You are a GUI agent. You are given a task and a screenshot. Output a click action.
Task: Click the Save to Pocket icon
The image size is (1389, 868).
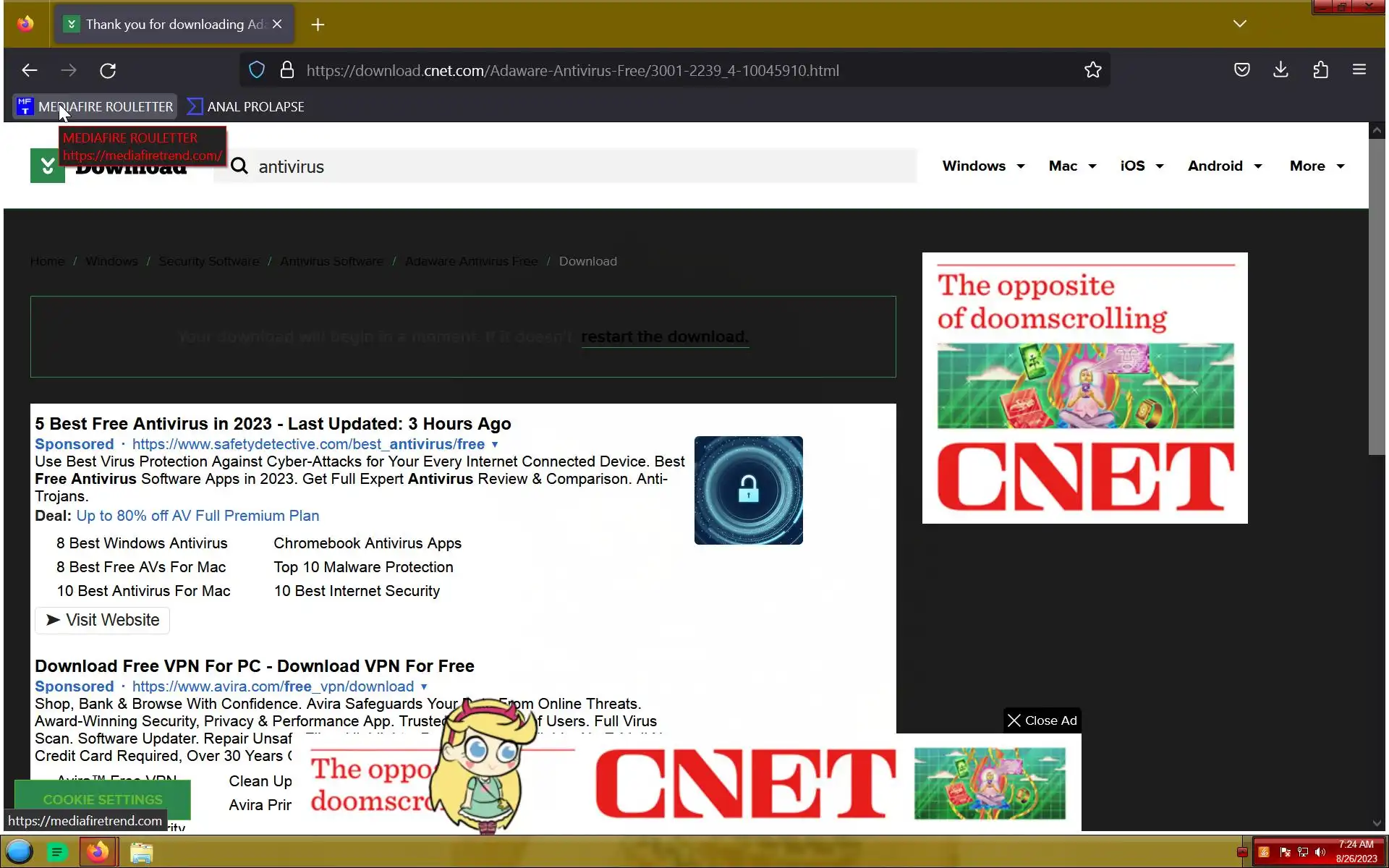pos(1241,70)
